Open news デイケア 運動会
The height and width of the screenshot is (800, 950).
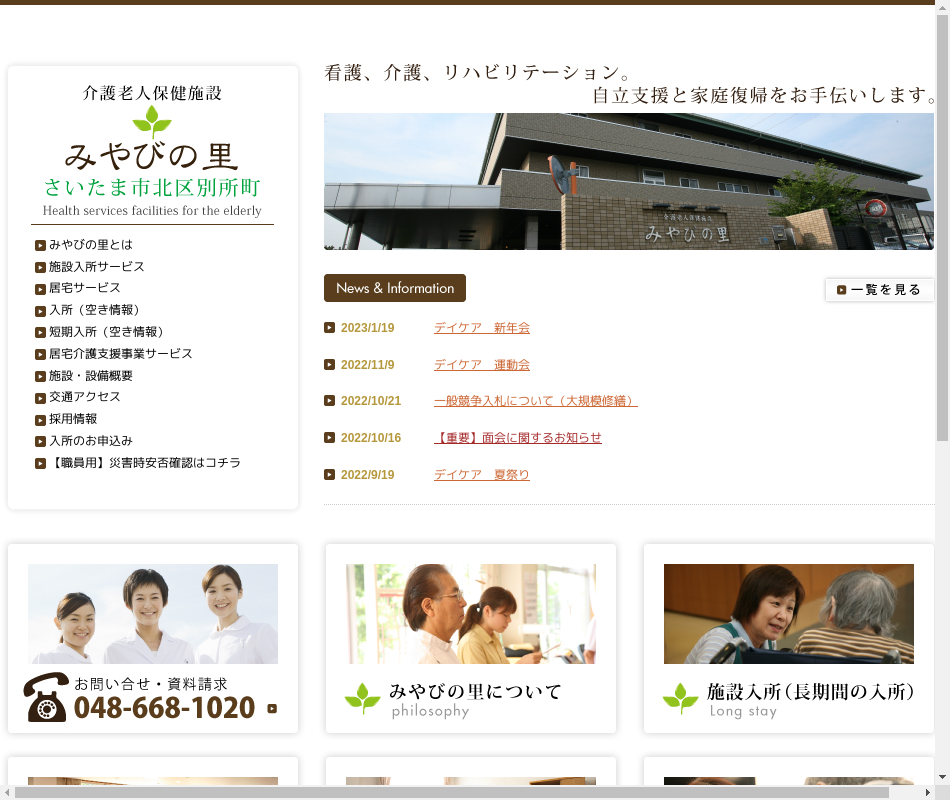pos(482,365)
